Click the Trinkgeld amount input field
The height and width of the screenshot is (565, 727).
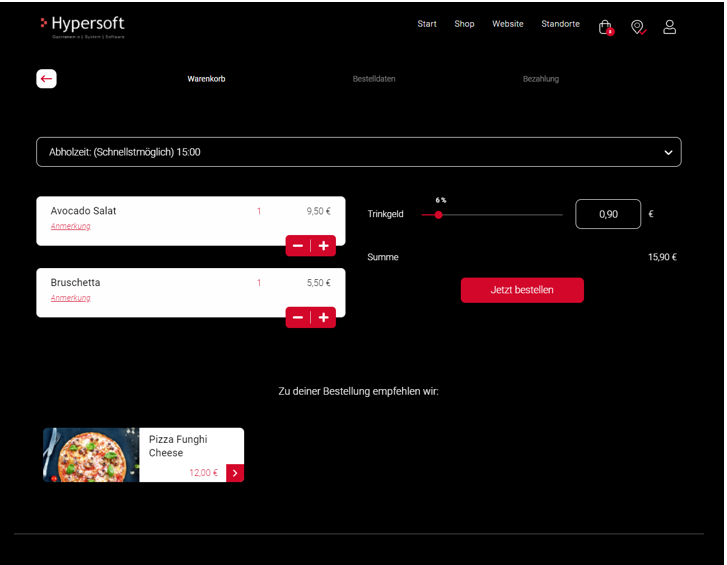pos(608,214)
